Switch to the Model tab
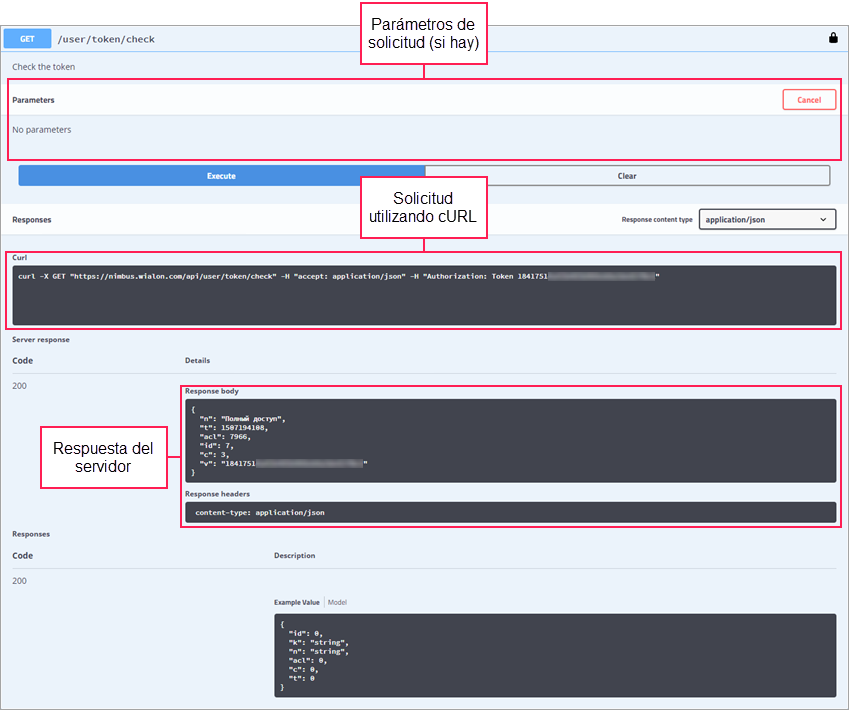This screenshot has width=849, height=710. 337,602
